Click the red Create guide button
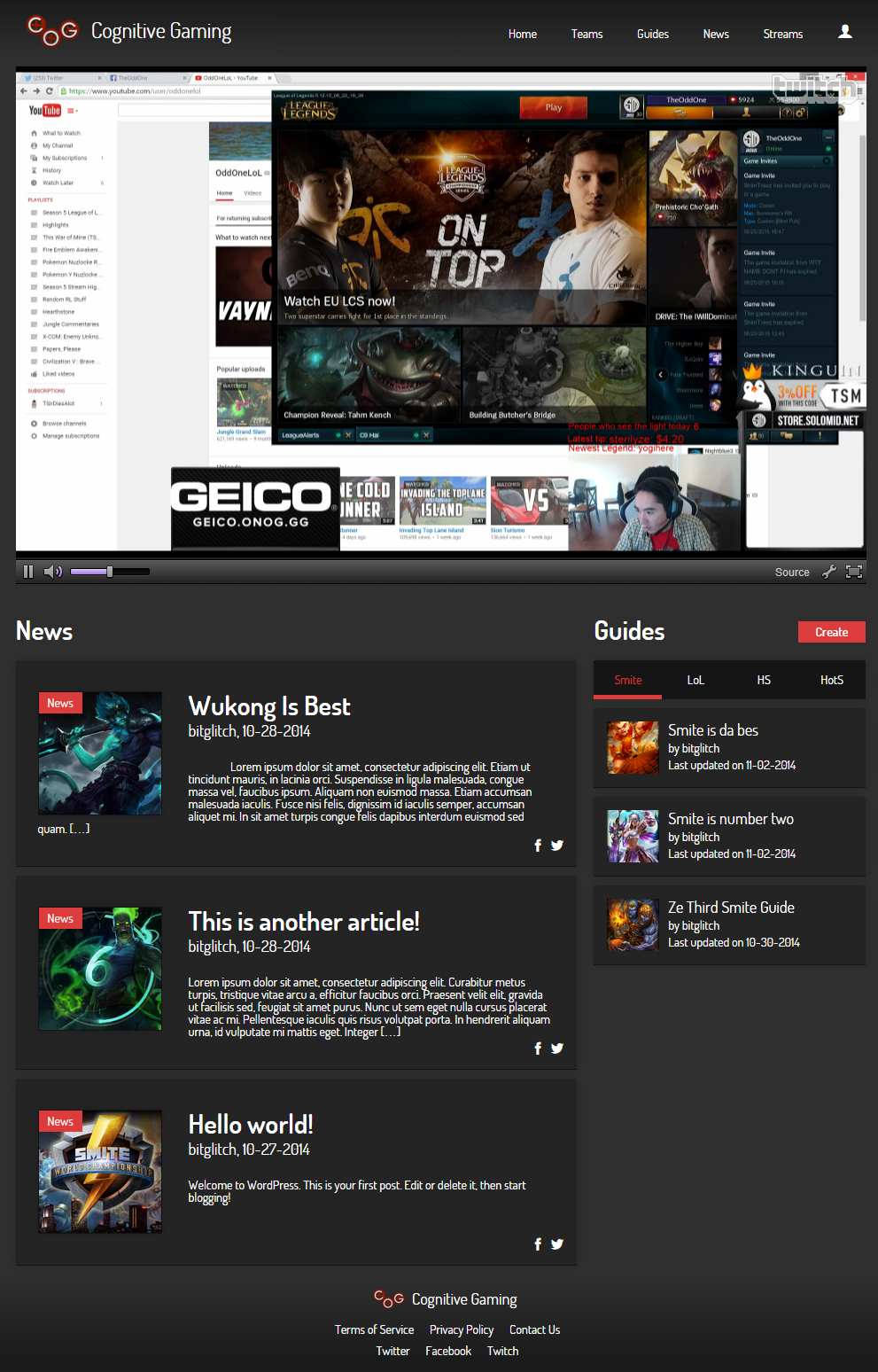Screen dimensions: 878x1372 (x=831, y=632)
